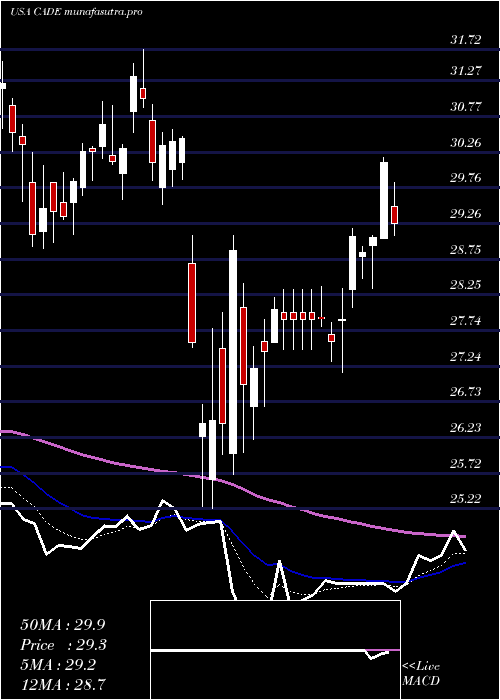Click the 31.72 price axis label

(466, 40)
